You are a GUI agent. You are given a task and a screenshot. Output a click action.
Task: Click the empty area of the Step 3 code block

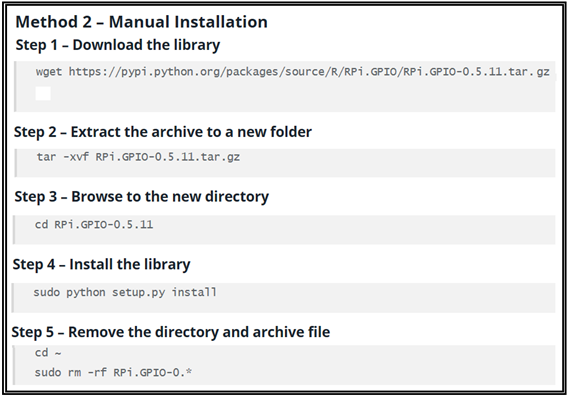(x=354, y=230)
